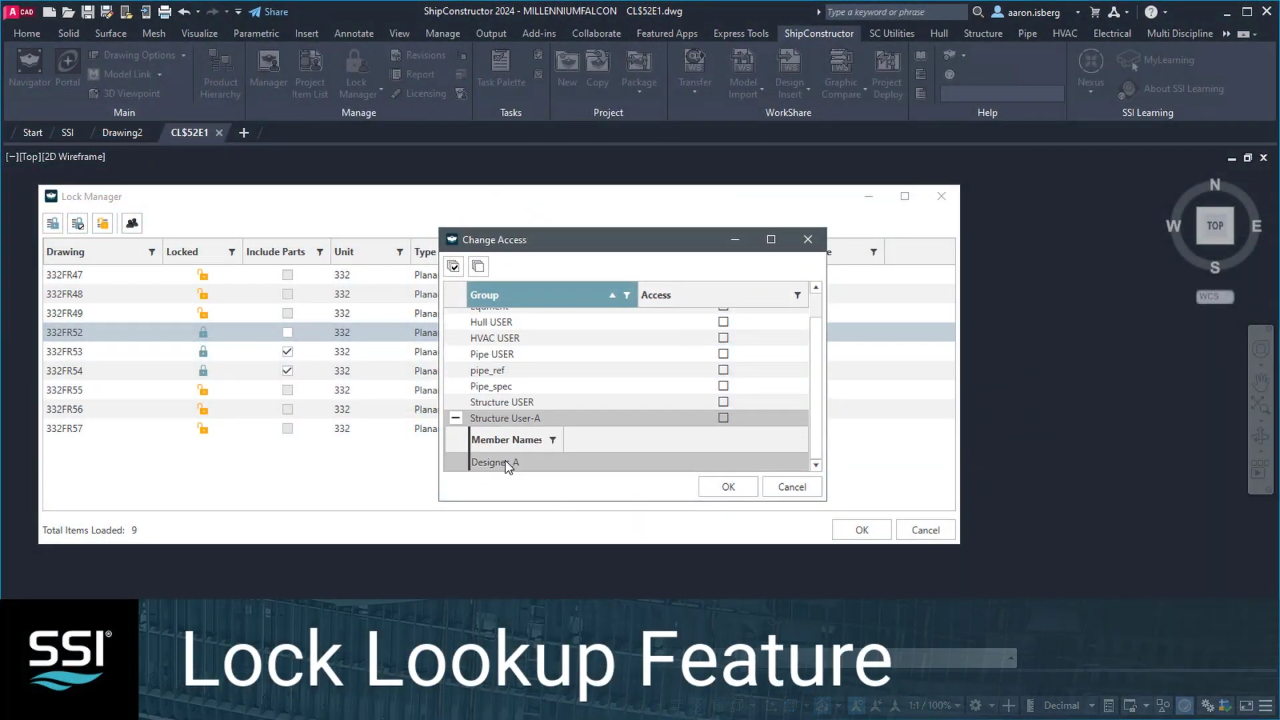Screen dimensions: 1280x720
Task: Check Access box for Structure User-A
Action: tap(723, 418)
